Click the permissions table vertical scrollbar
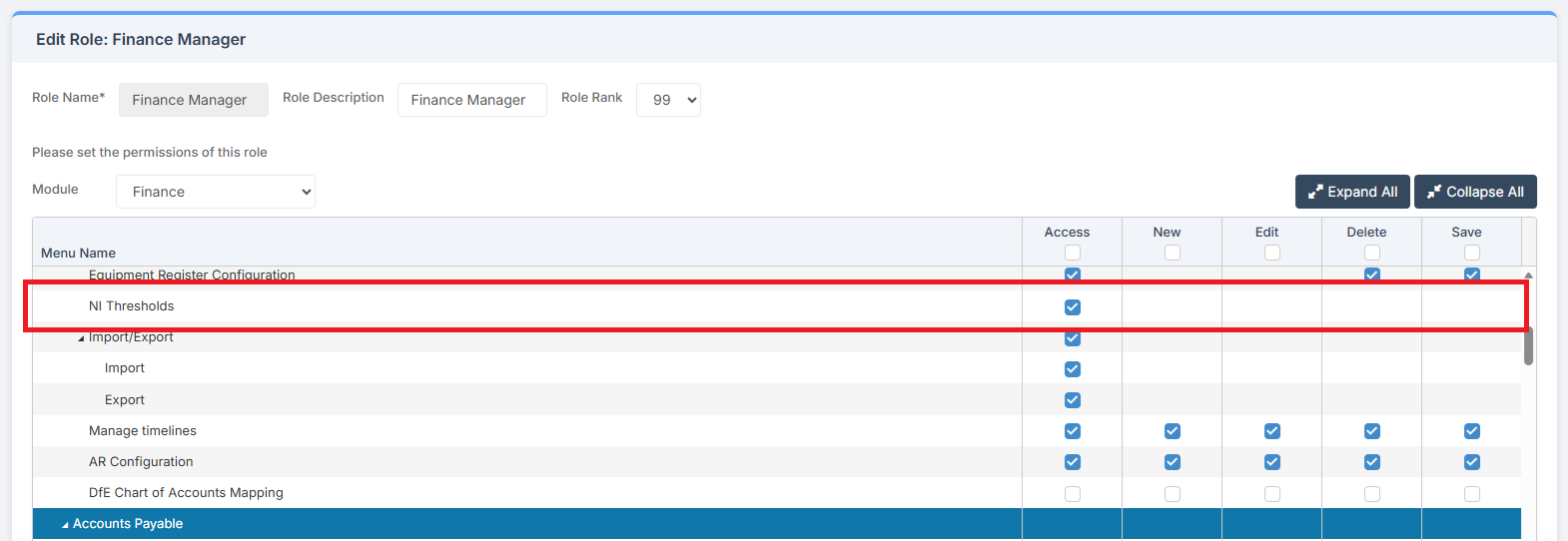The height and width of the screenshot is (541, 1568). (x=1528, y=344)
